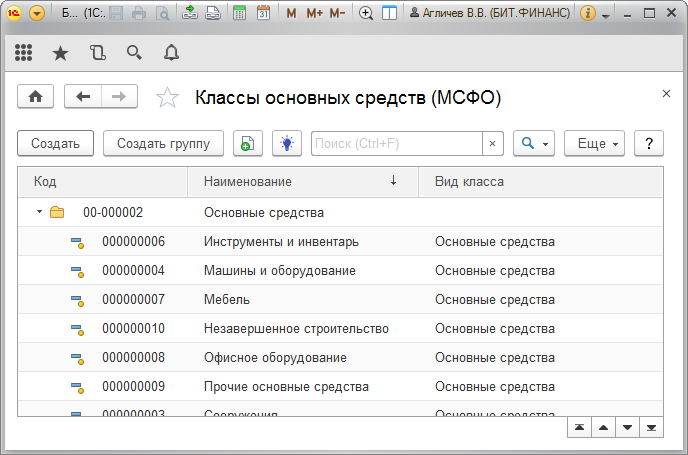Select the Машины и оборудование row
The width and height of the screenshot is (688, 455).
340,270
